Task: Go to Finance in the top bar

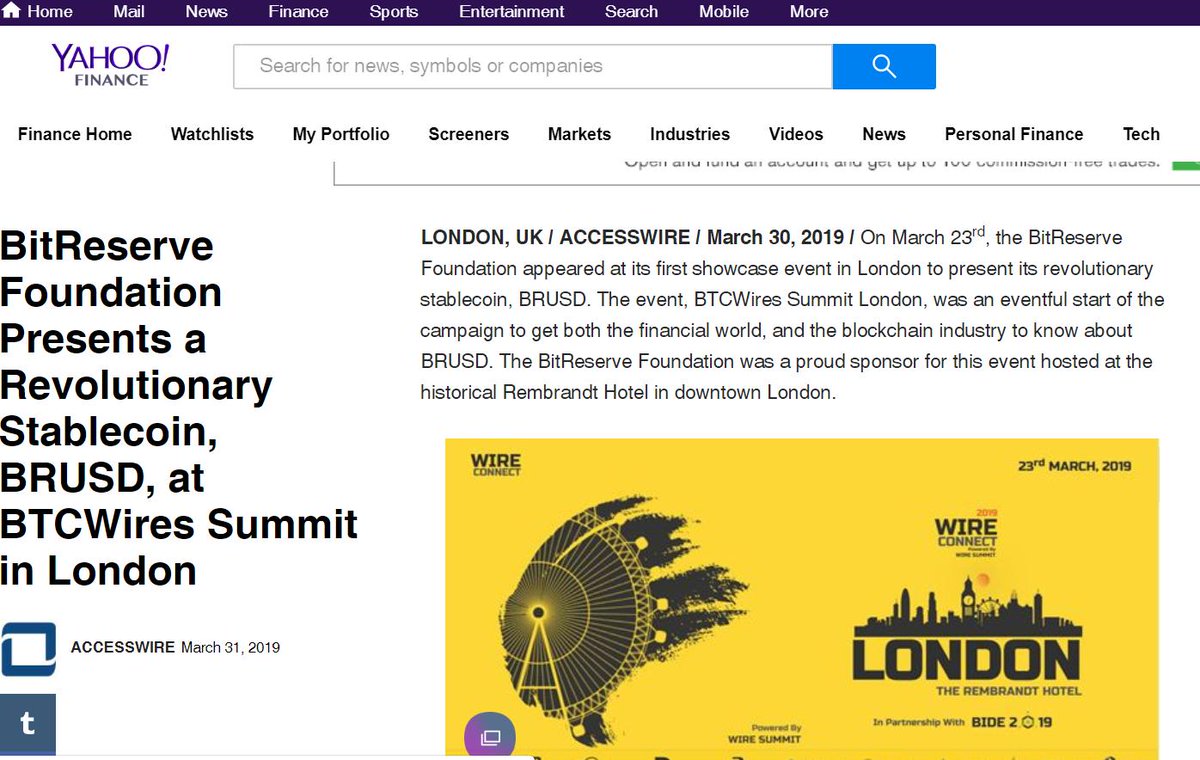Action: [298, 12]
